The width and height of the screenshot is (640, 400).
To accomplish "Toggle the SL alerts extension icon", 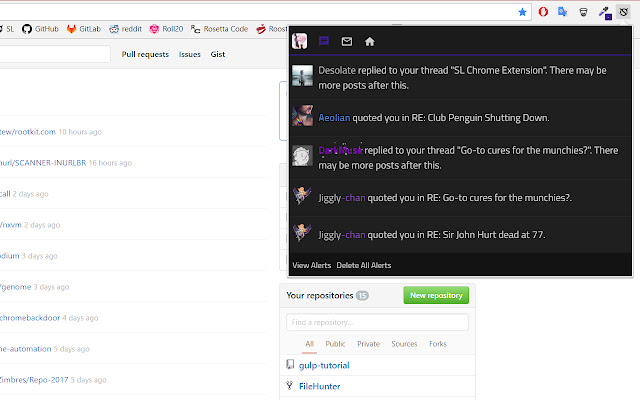I will pyautogui.click(x=623, y=12).
